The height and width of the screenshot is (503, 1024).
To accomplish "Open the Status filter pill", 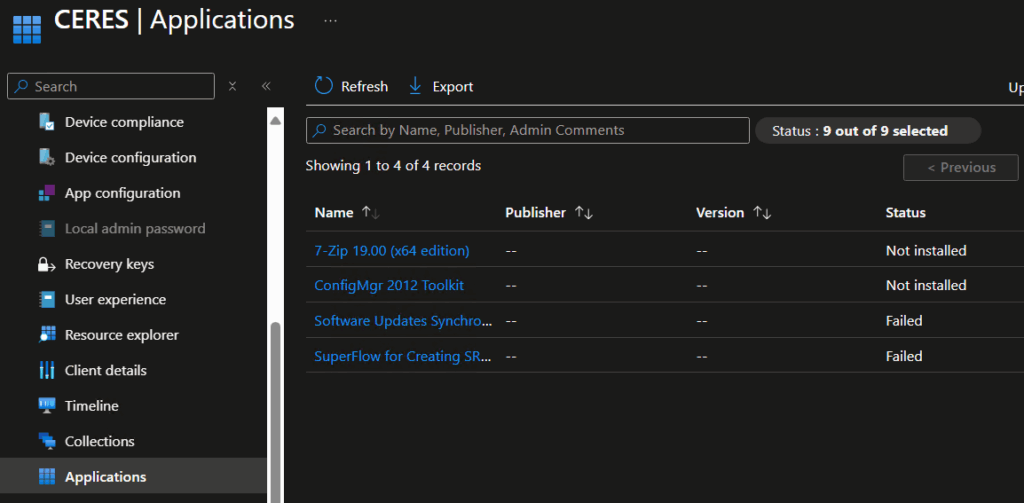I will pos(867,131).
